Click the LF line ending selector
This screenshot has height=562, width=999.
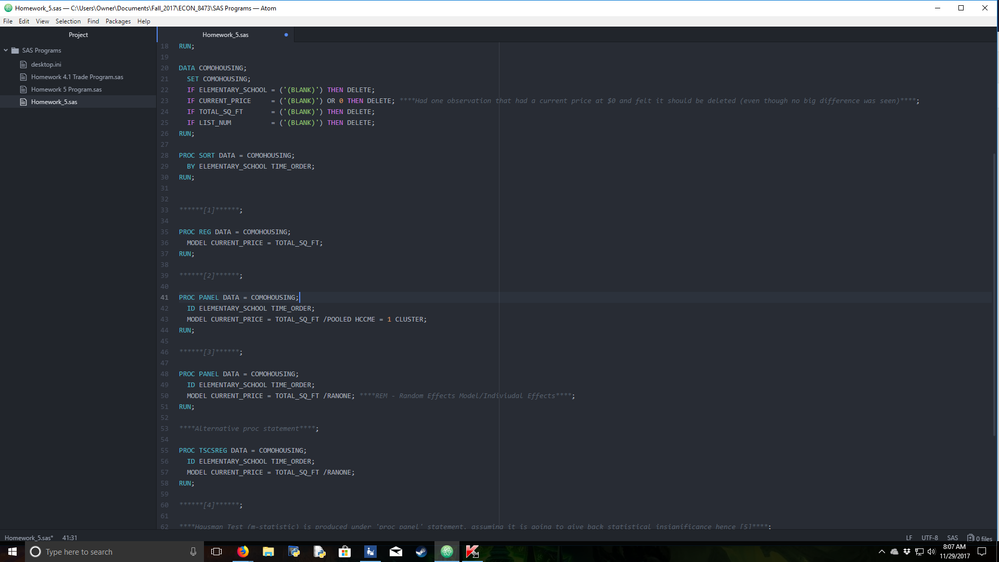coord(909,538)
